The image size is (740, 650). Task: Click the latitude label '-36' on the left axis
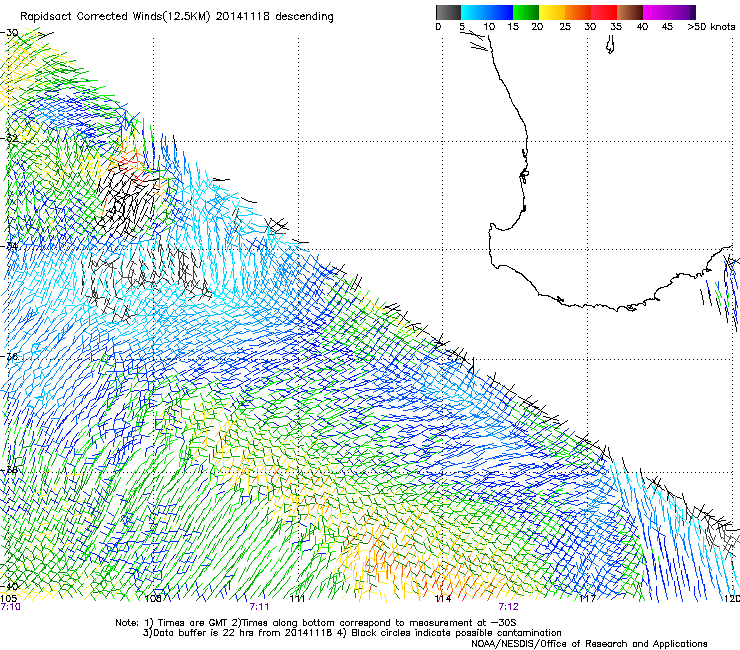(x=9, y=356)
